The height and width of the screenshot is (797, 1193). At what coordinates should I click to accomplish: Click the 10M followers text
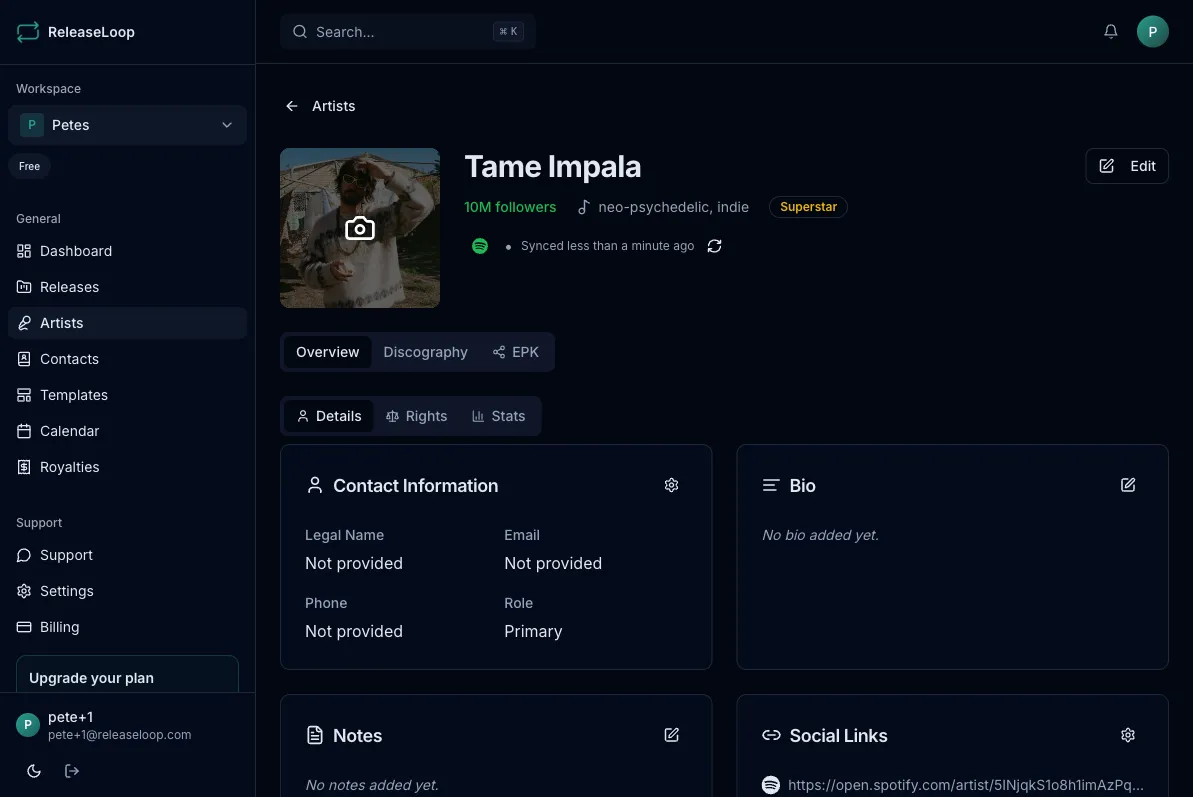coord(510,207)
